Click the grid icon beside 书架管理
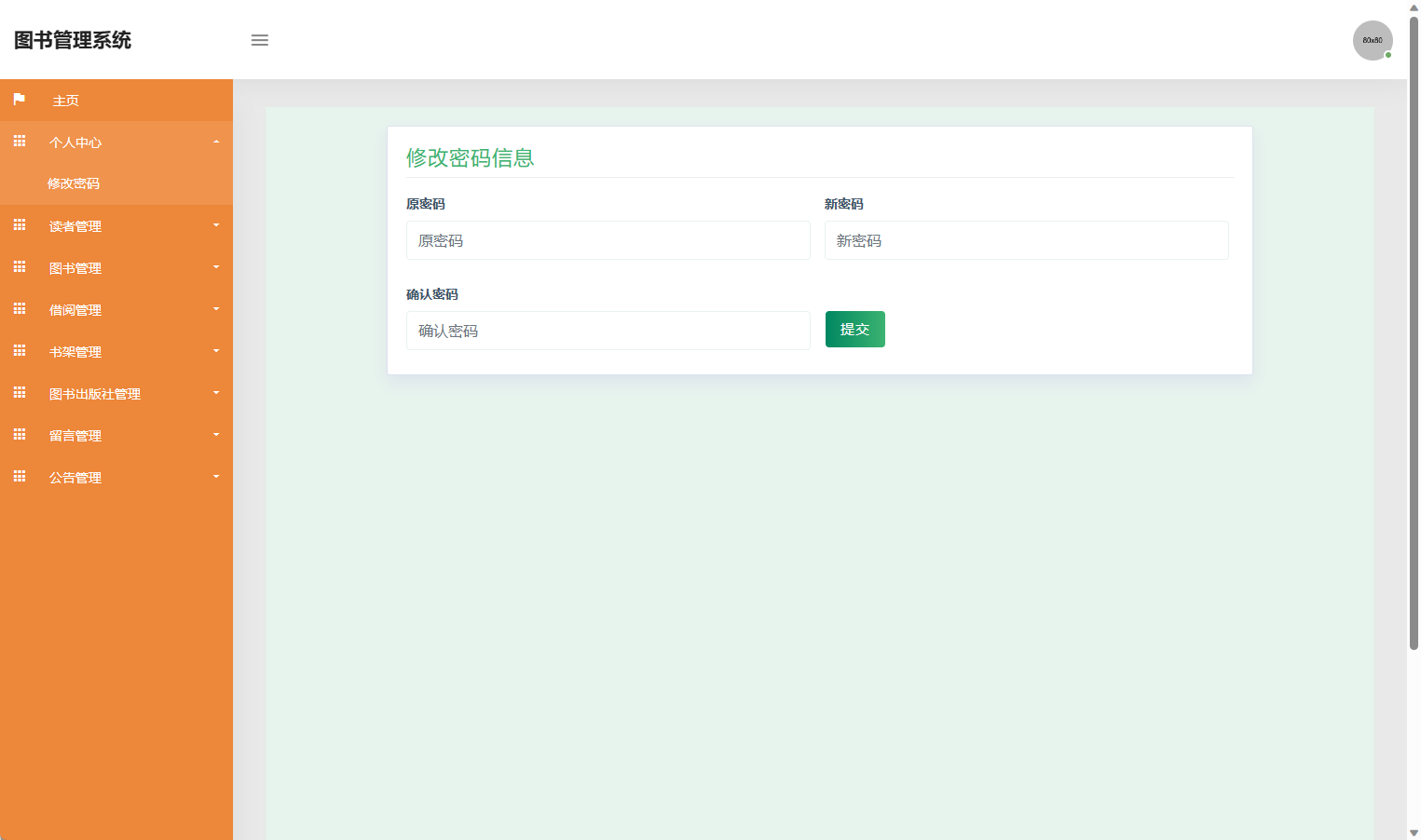Screen dimensions: 1421x840 (x=19, y=350)
